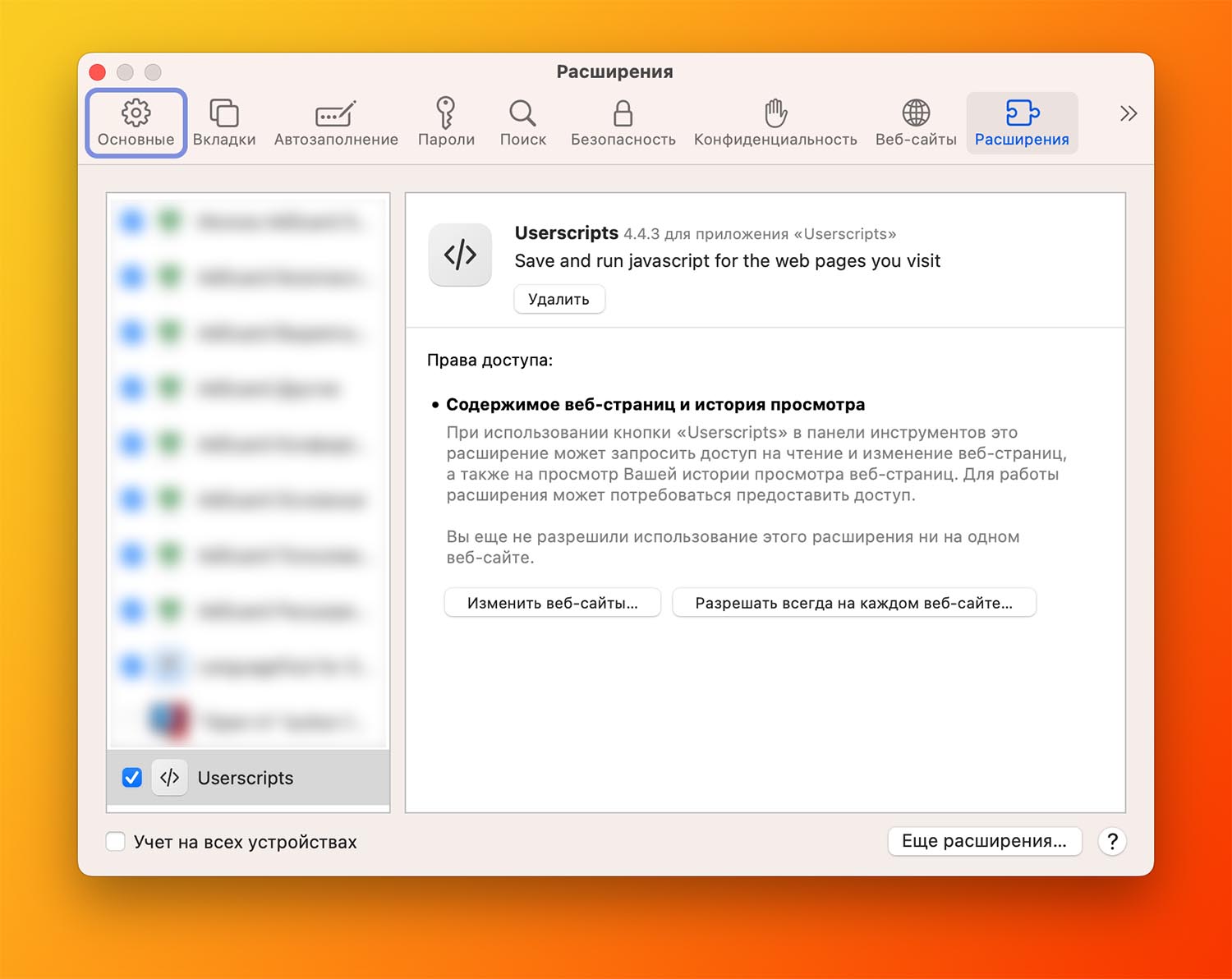Enable Учет на всех устройствах checkbox

tap(116, 841)
